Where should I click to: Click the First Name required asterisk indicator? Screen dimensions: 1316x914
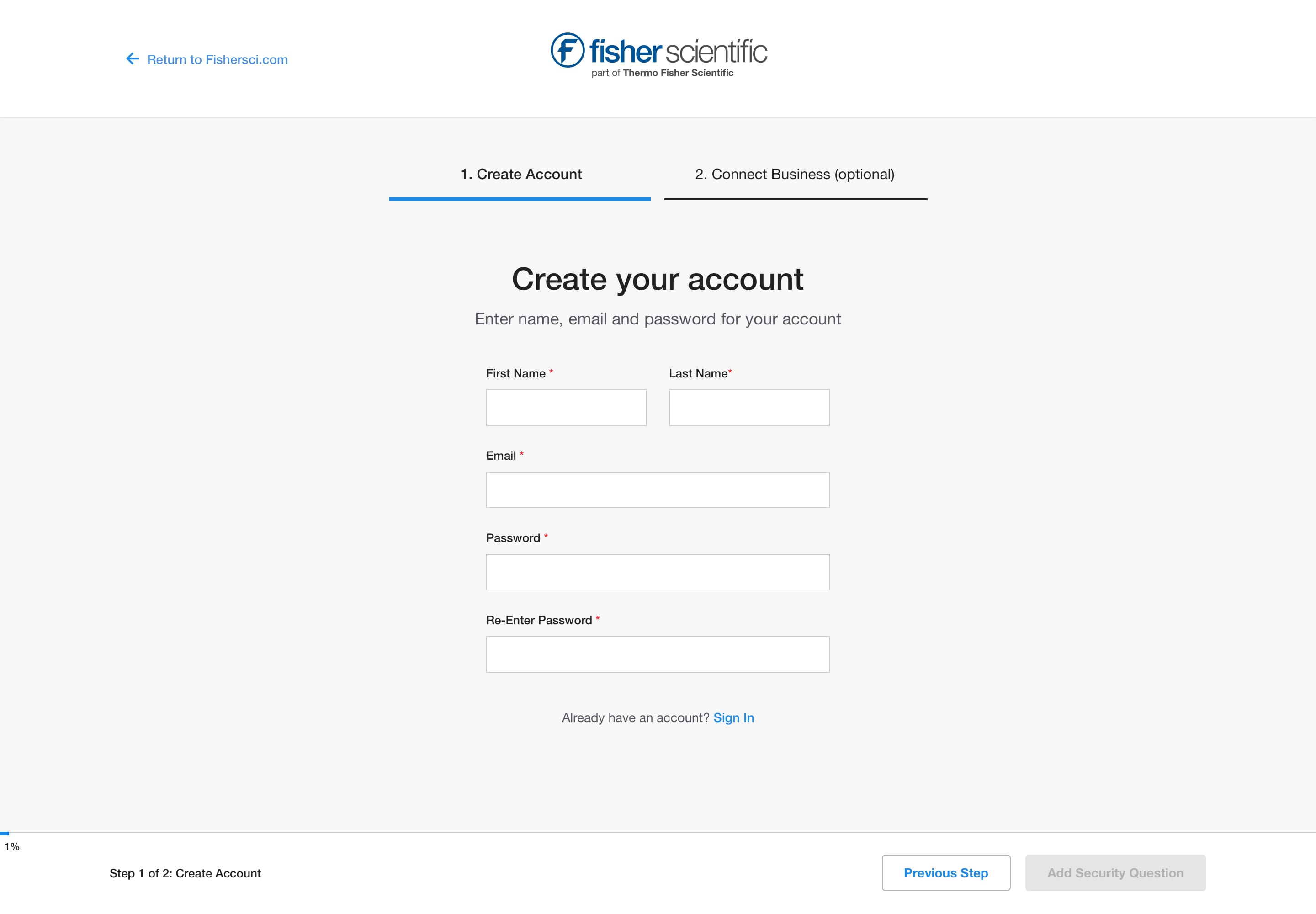pos(551,373)
